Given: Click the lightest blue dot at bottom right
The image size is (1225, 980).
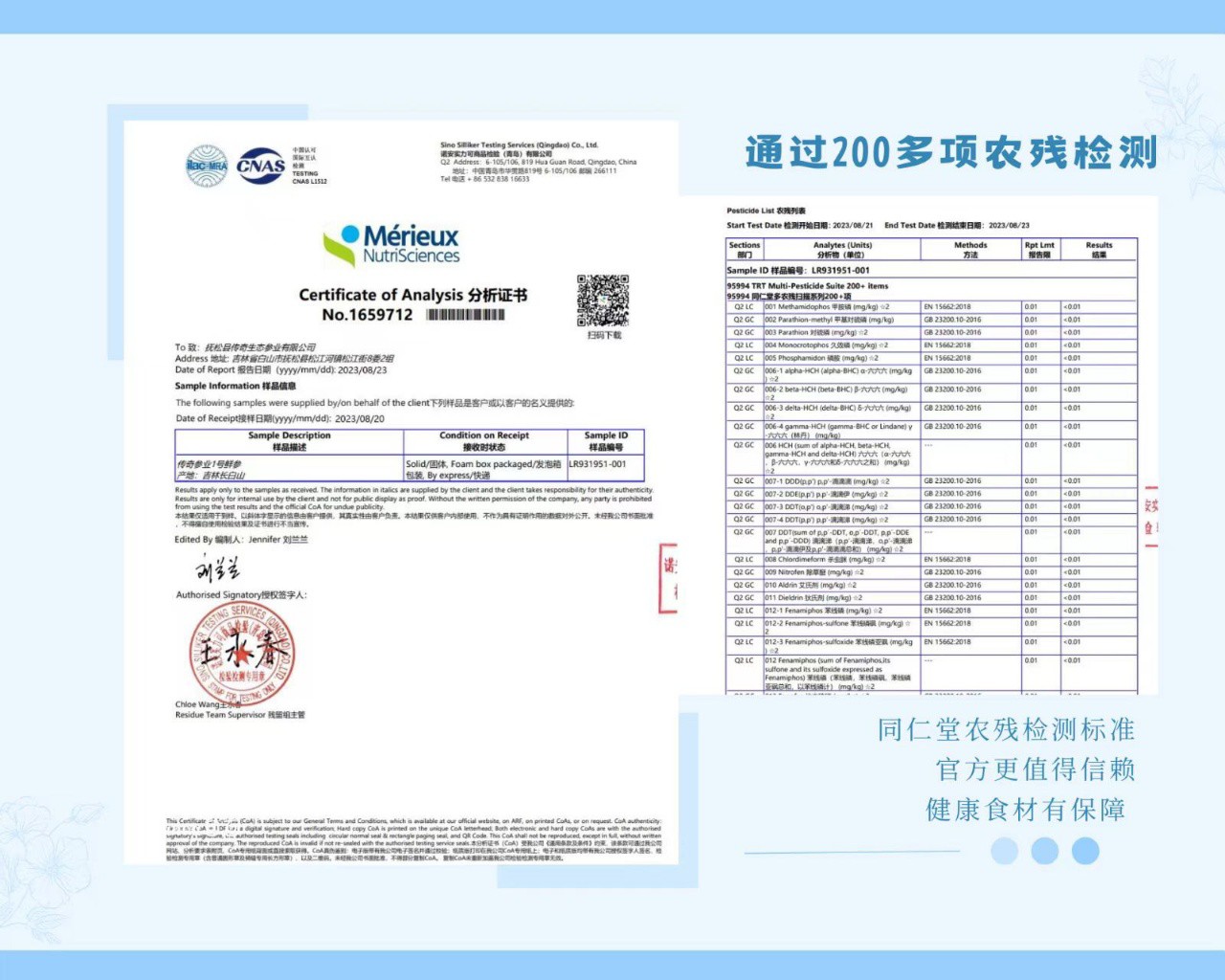Looking at the screenshot, I should pos(1004,850).
